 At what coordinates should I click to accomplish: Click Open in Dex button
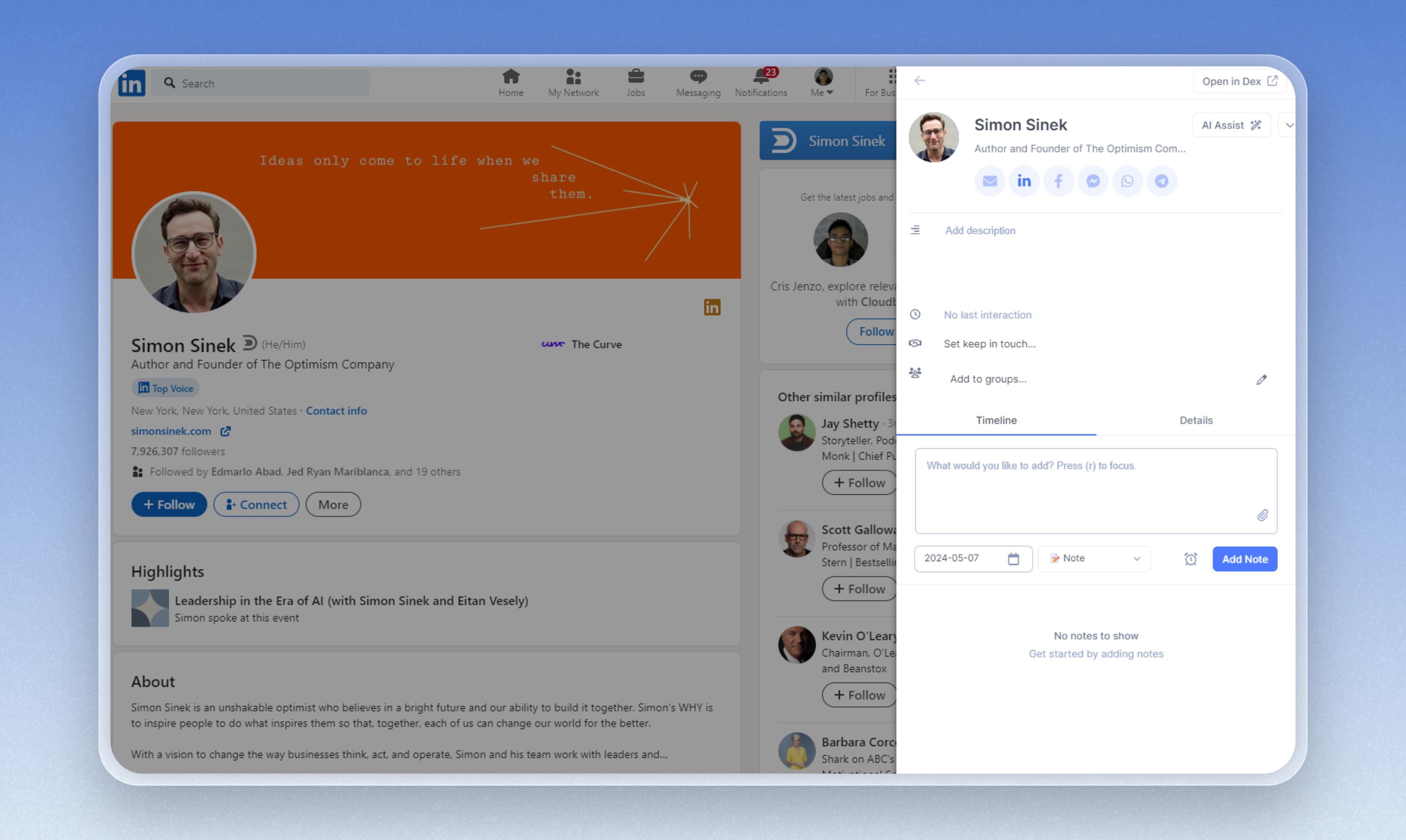[x=1239, y=81]
